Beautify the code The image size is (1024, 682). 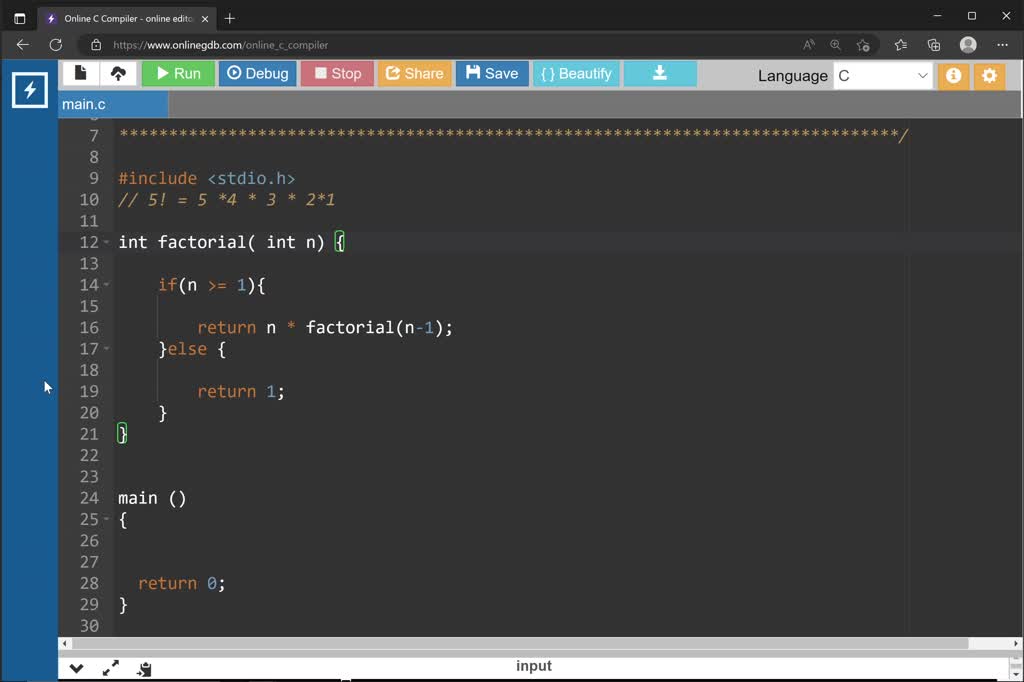click(576, 72)
